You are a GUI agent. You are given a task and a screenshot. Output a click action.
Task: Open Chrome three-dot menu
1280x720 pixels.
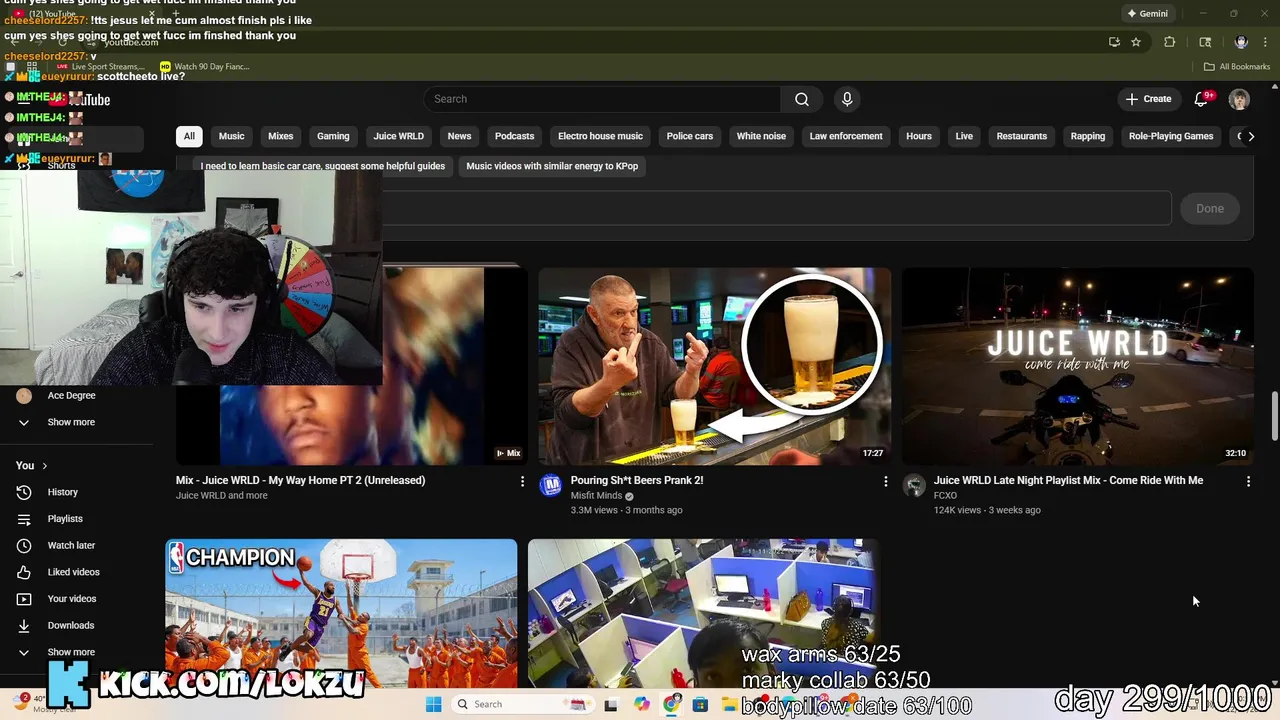[x=1266, y=42]
